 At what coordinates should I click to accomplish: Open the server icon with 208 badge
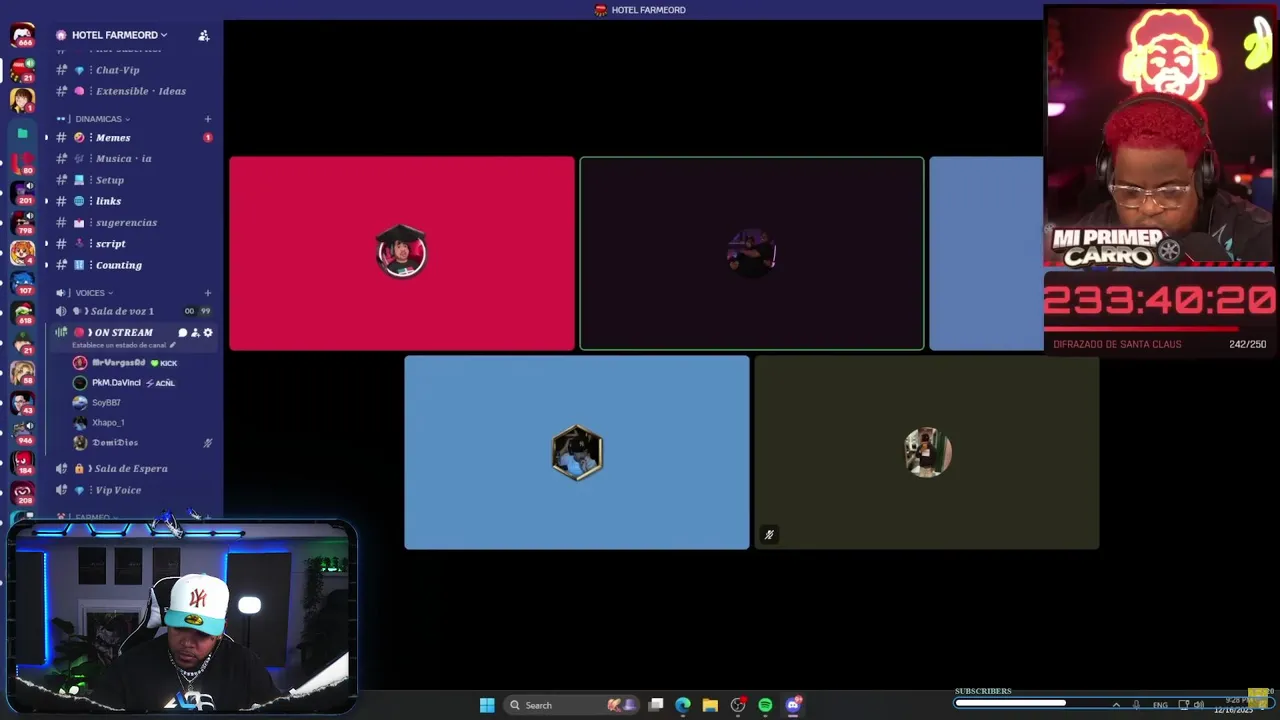point(22,493)
